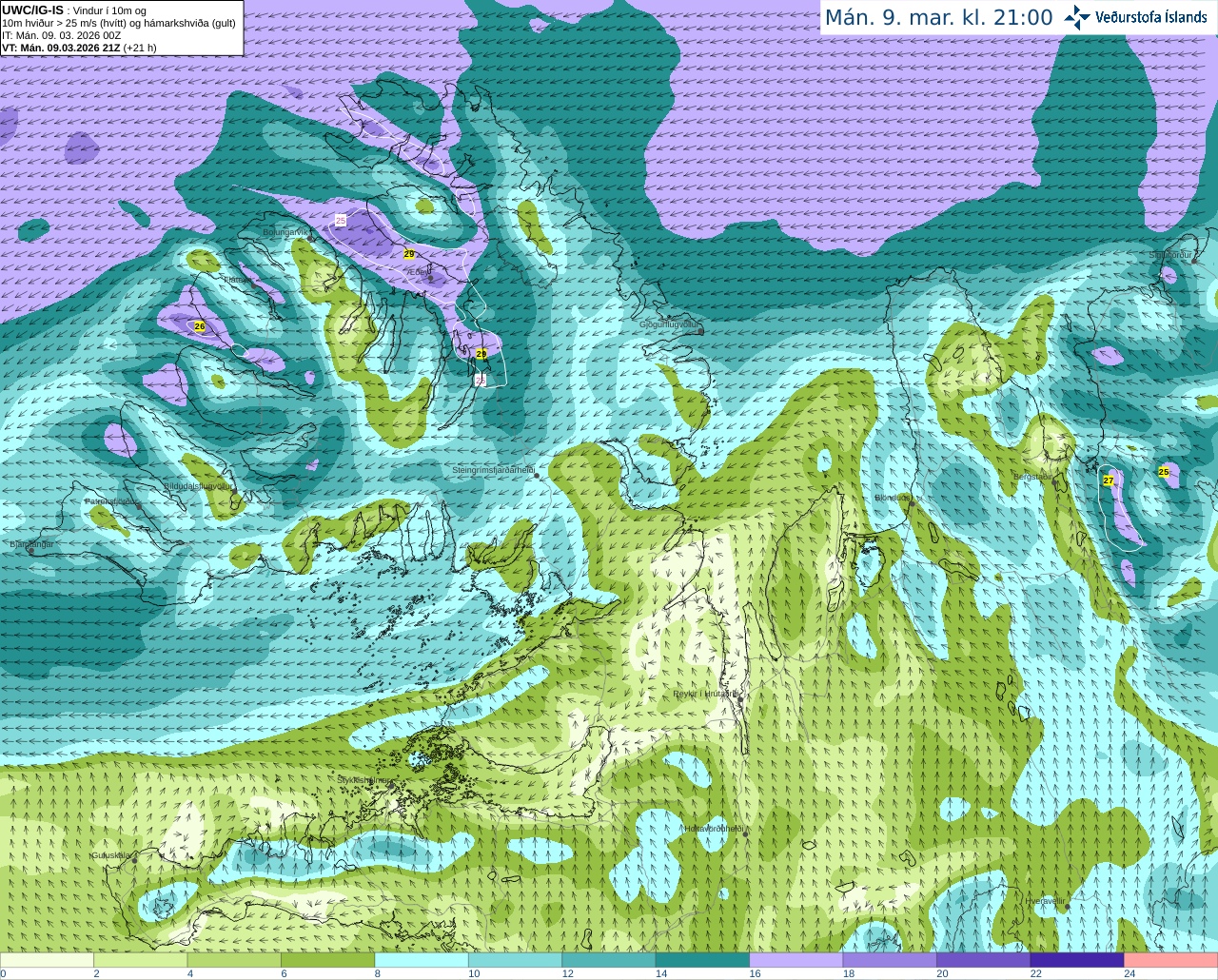Click the Siglufjörður station label
The width and height of the screenshot is (1218, 980).
coord(1170,255)
